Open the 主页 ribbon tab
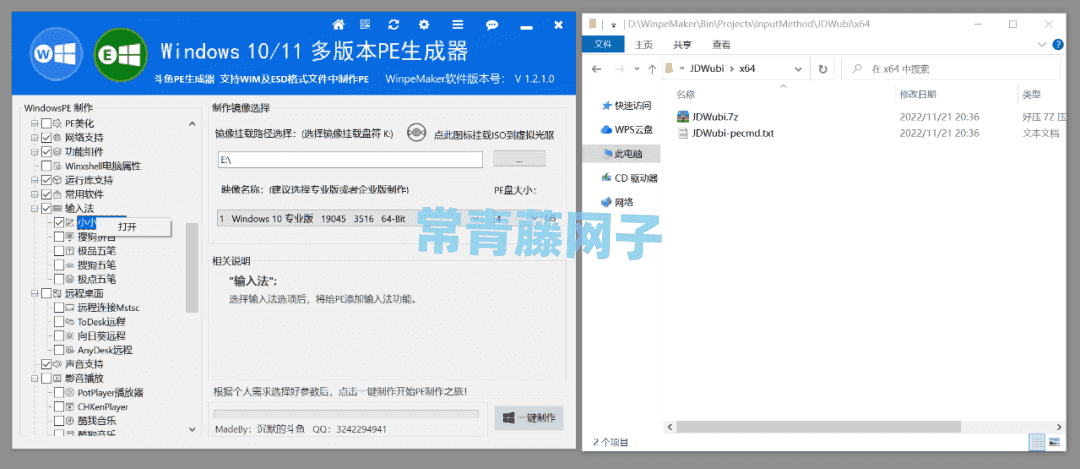The width and height of the screenshot is (1080, 469). point(643,45)
